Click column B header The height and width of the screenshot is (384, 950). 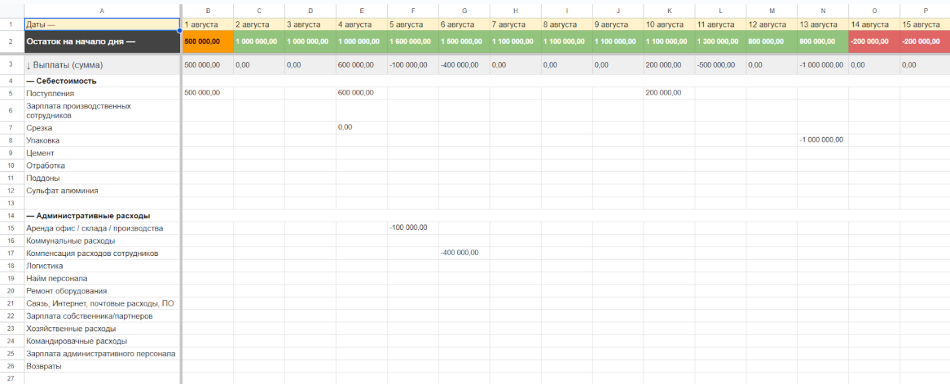click(208, 11)
